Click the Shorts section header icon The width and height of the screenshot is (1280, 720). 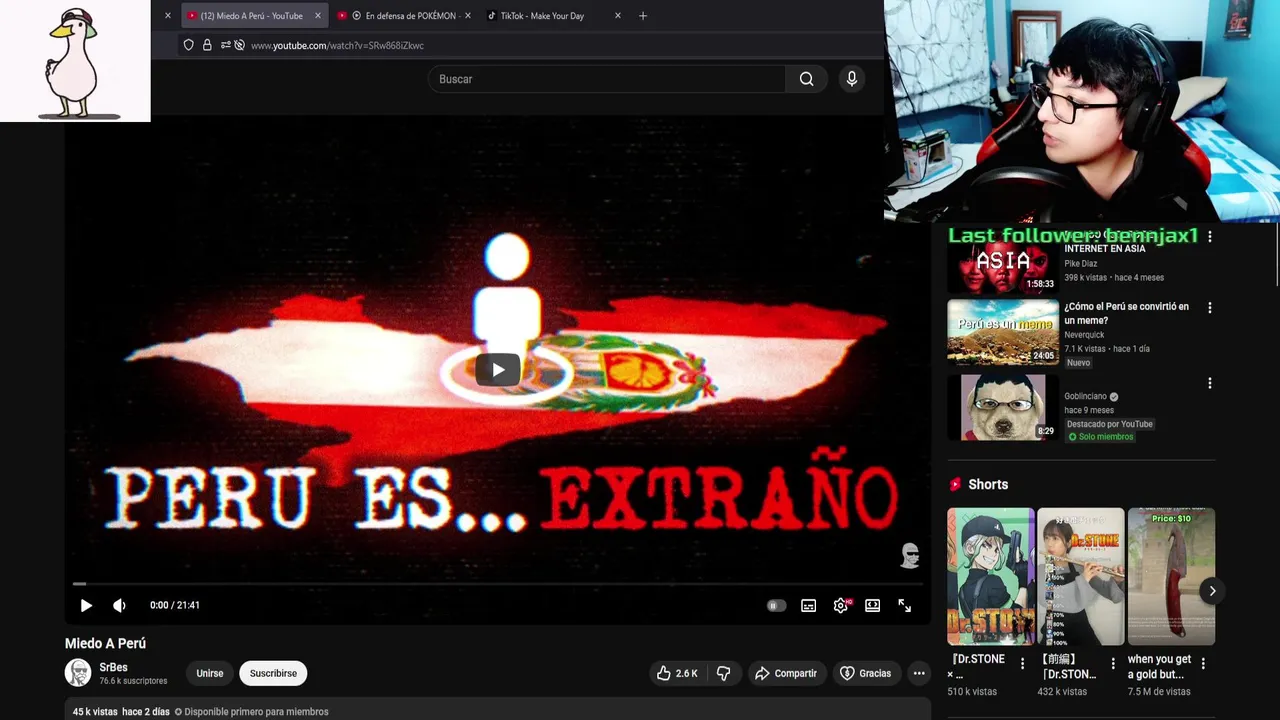955,484
